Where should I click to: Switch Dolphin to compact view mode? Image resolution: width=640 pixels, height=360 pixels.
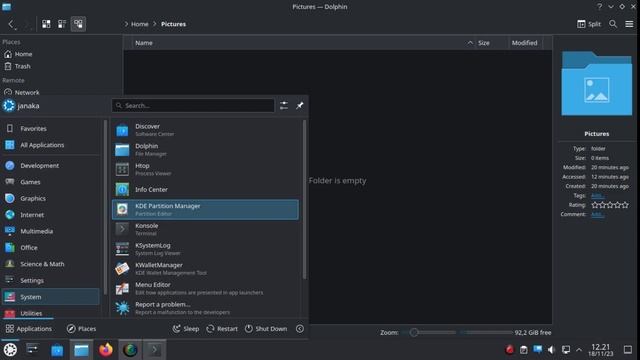click(62, 24)
